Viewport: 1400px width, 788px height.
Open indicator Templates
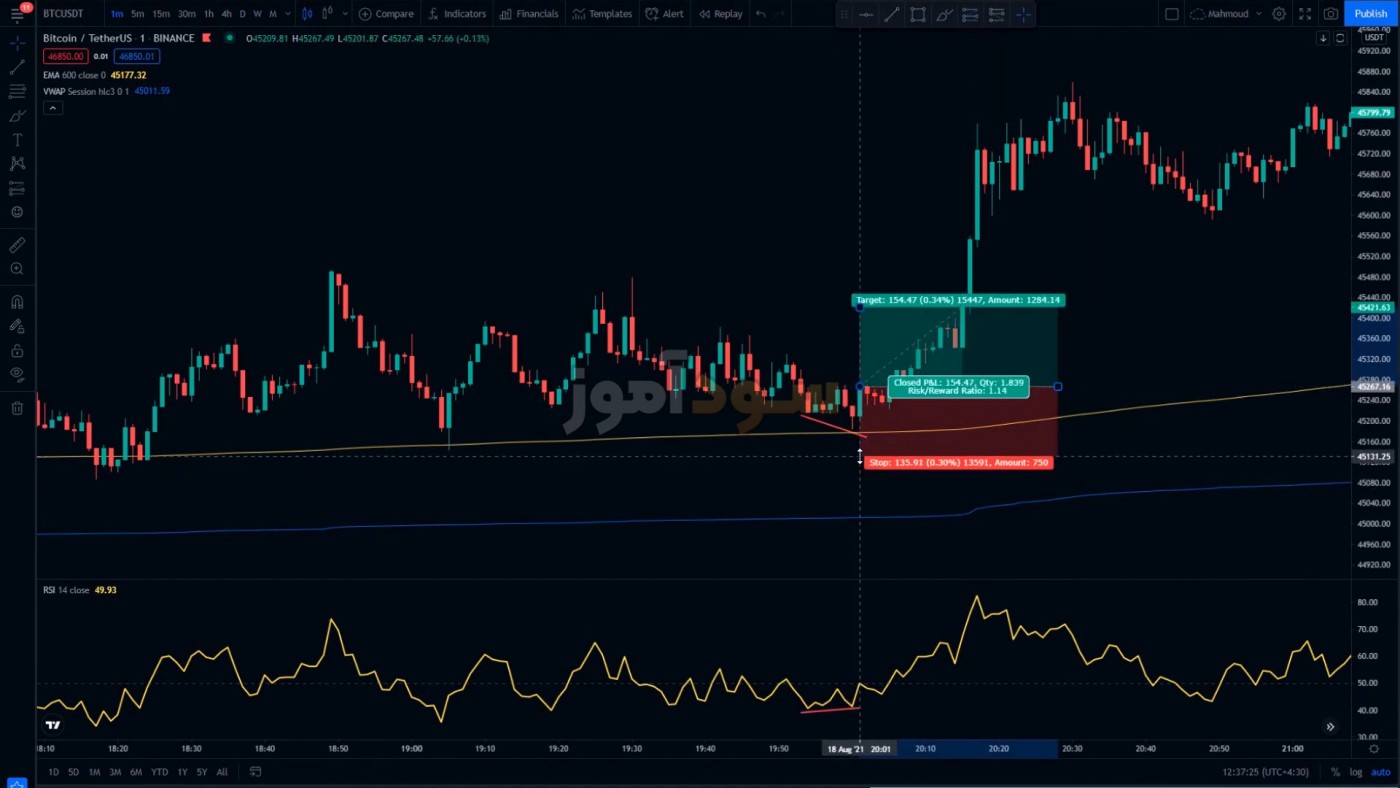(x=602, y=14)
